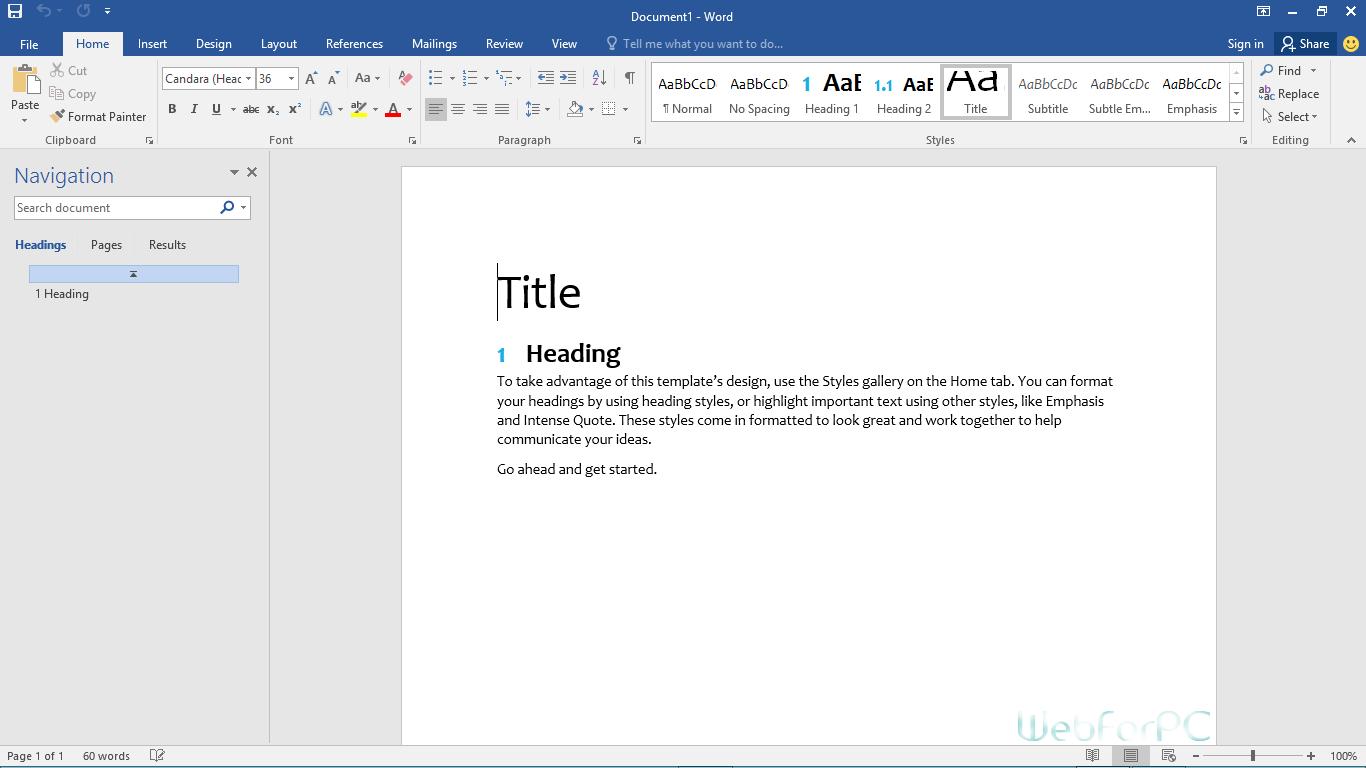
Task: Toggle Bold formatting
Action: tap(172, 109)
